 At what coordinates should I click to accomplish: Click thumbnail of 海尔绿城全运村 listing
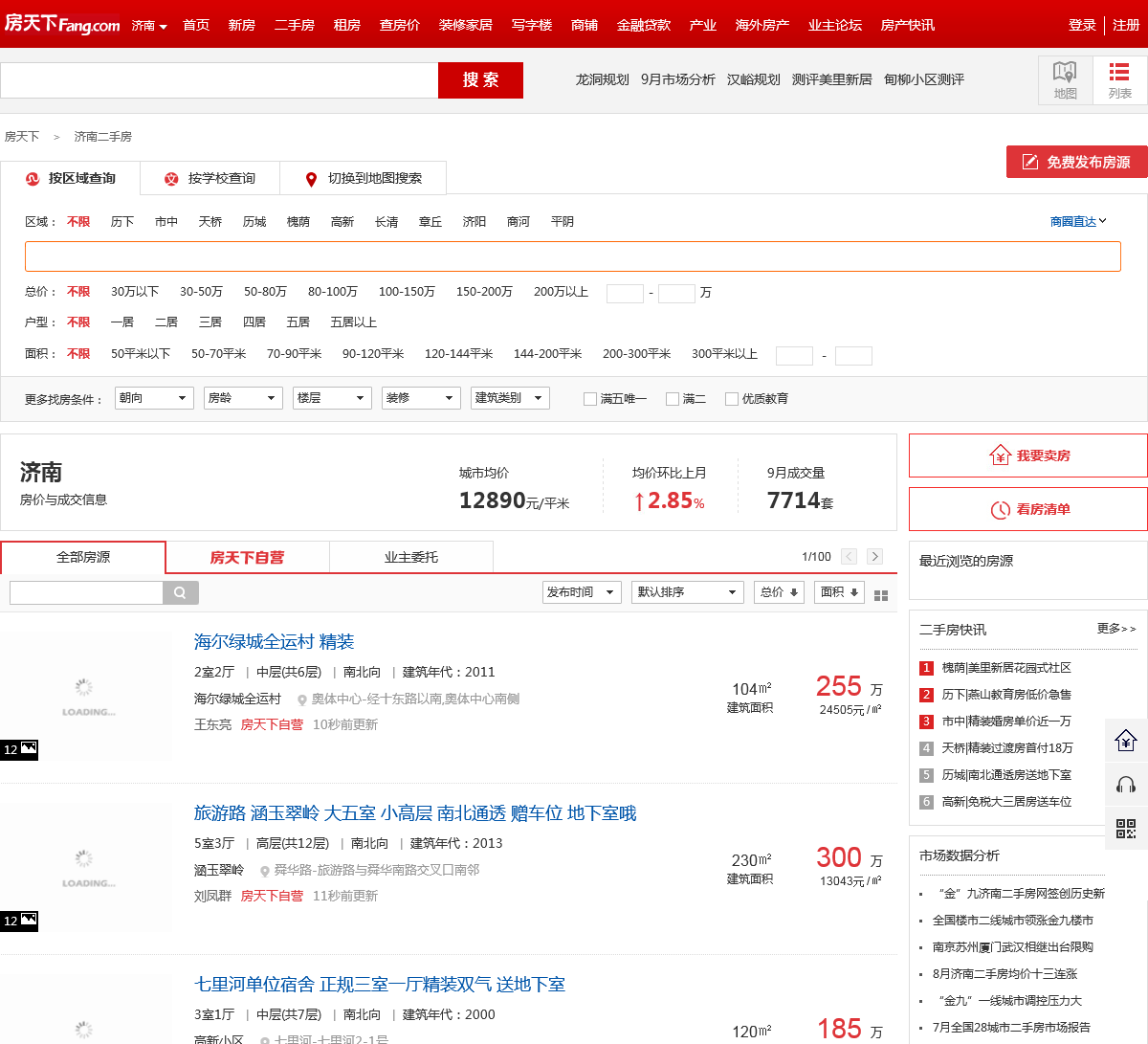86,697
